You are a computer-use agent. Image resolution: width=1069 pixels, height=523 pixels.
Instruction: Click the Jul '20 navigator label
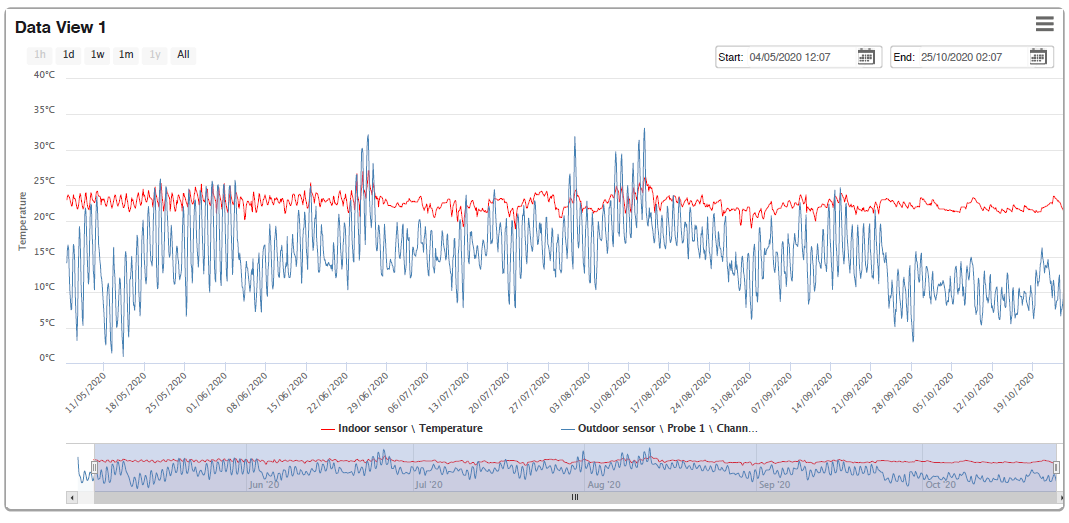coord(432,485)
